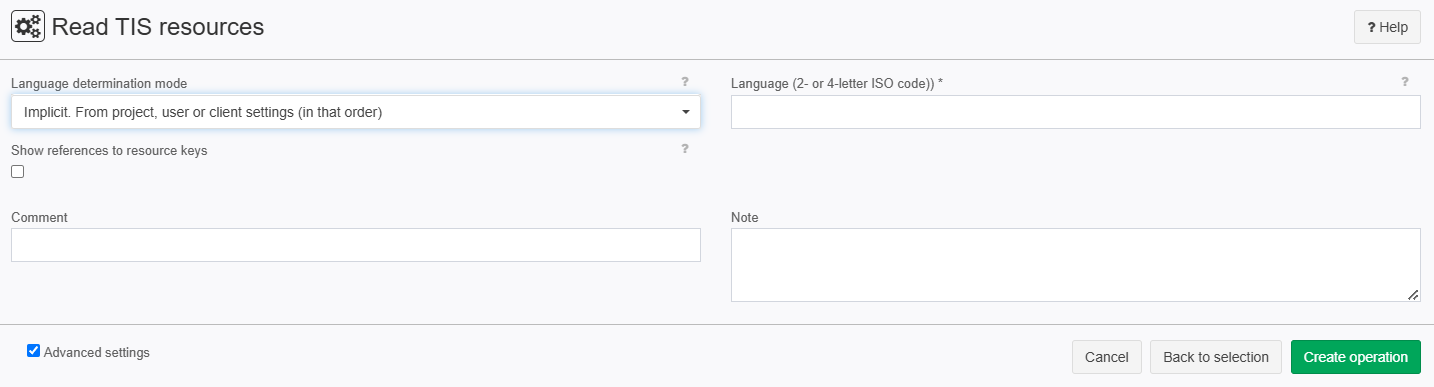Click the Show references to resource keys label
Viewport: 1434px width, 387px height.
(x=109, y=150)
